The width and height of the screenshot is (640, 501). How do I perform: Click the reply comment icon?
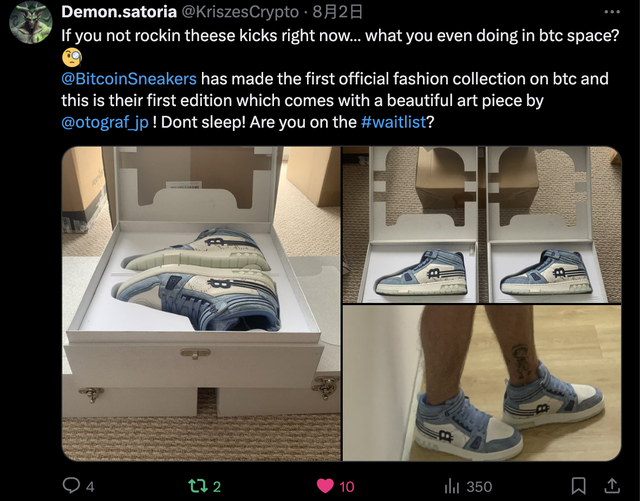tap(71, 486)
